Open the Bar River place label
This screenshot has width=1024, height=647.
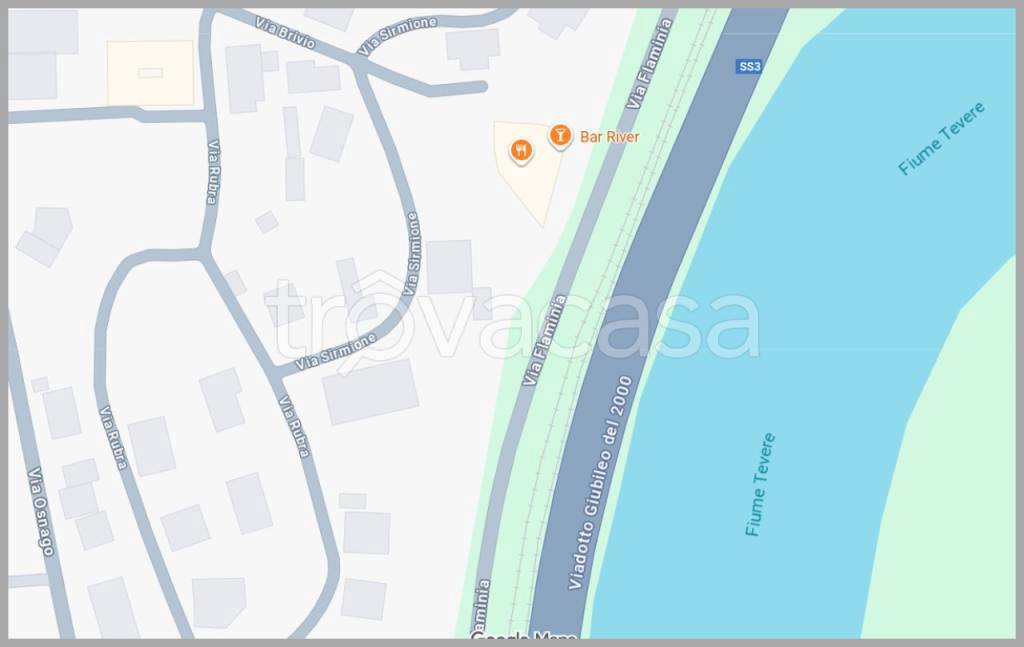pyautogui.click(x=609, y=137)
